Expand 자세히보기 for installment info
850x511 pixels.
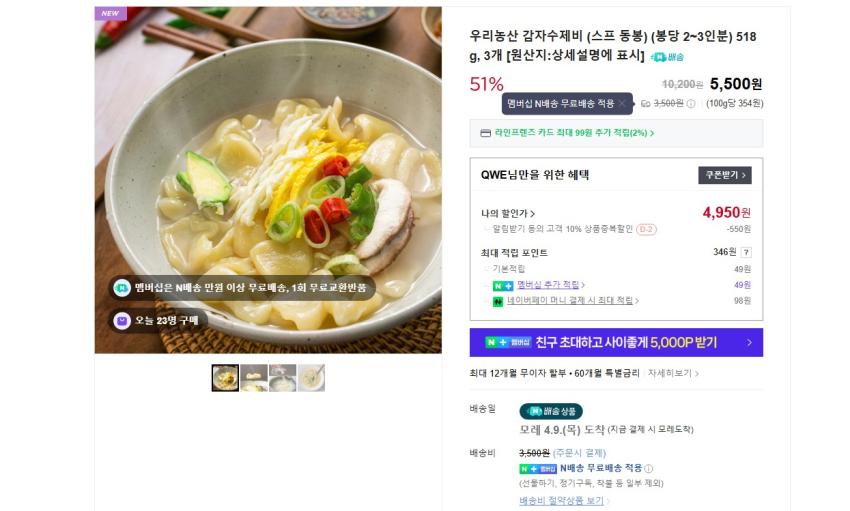[x=673, y=373]
